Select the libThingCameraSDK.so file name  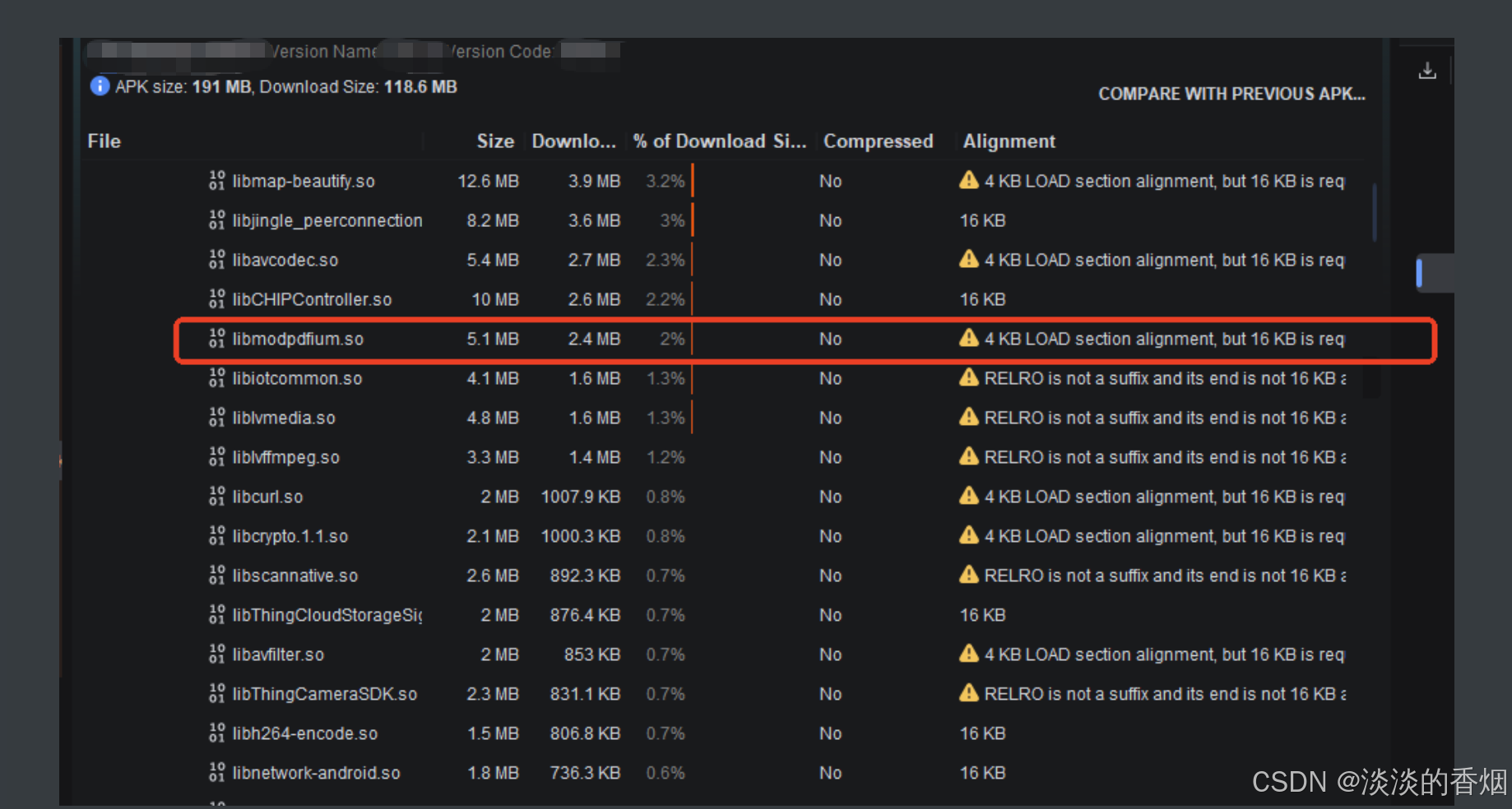[x=325, y=694]
